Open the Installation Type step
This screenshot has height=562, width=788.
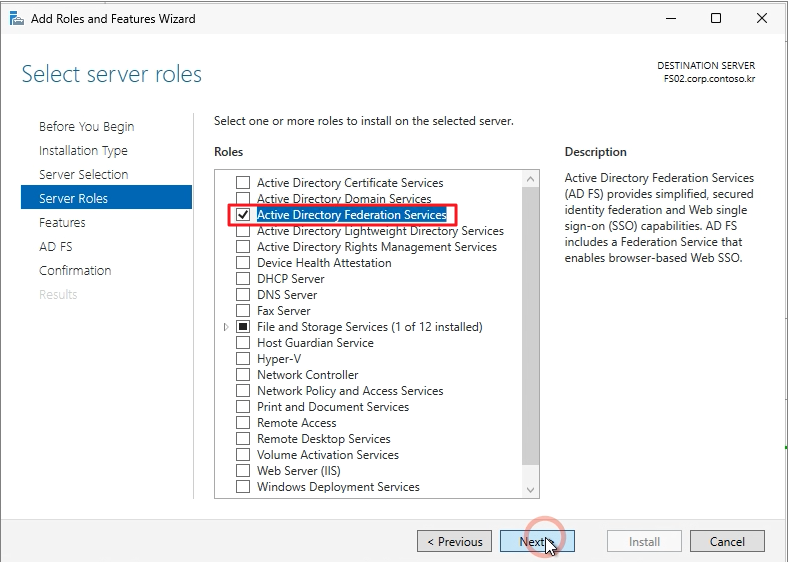(83, 150)
